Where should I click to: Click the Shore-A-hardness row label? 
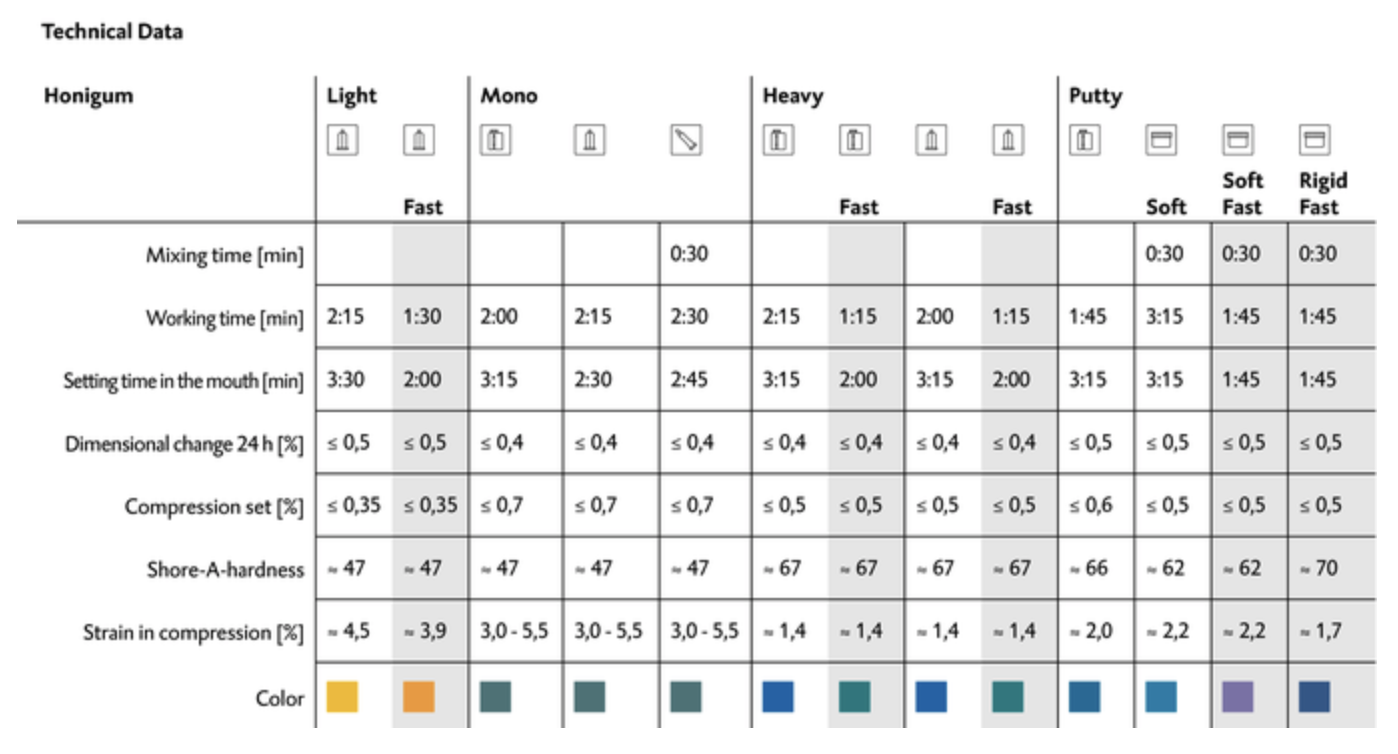tap(226, 570)
